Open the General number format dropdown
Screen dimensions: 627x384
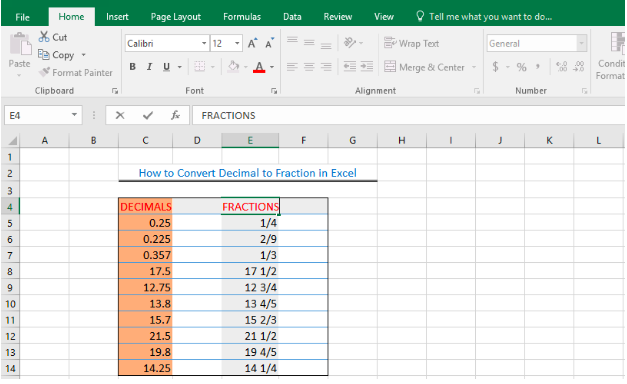pyautogui.click(x=581, y=43)
